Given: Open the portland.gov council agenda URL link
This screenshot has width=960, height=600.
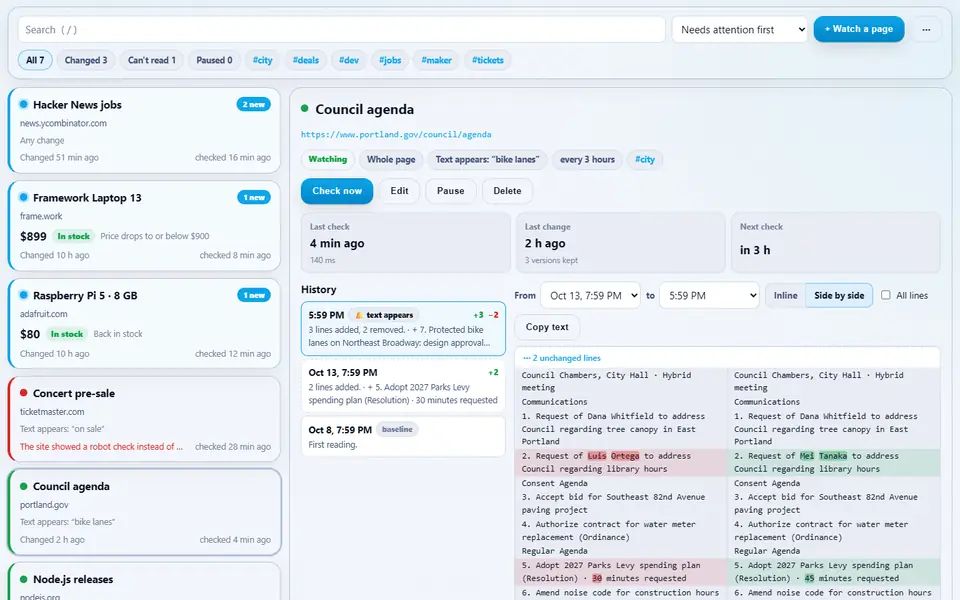Looking at the screenshot, I should coord(396,135).
